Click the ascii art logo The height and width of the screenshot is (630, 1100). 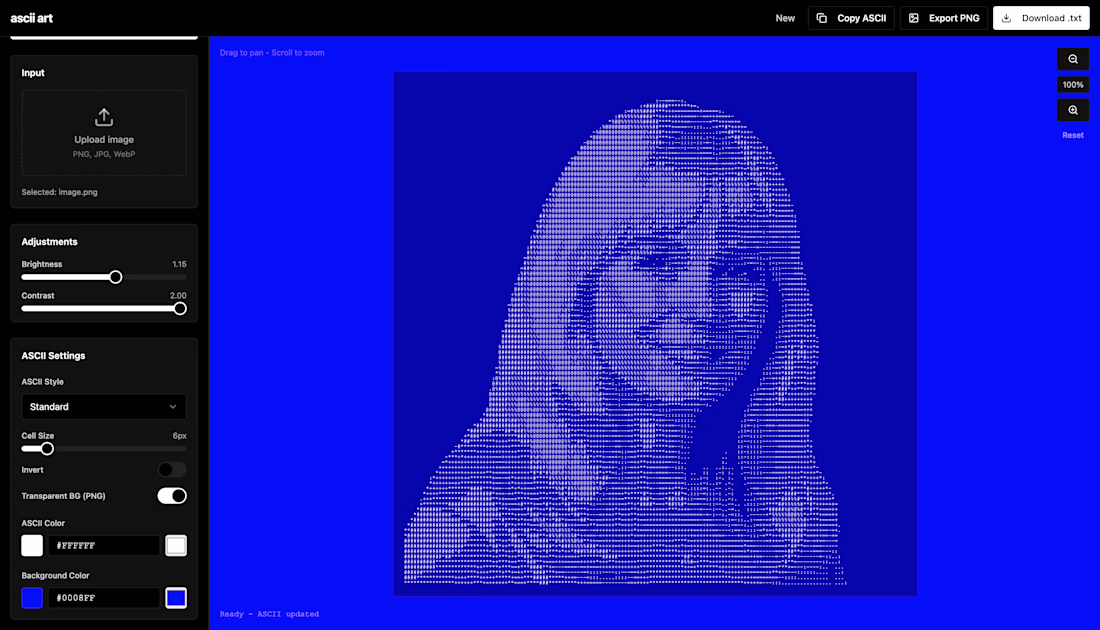32,18
